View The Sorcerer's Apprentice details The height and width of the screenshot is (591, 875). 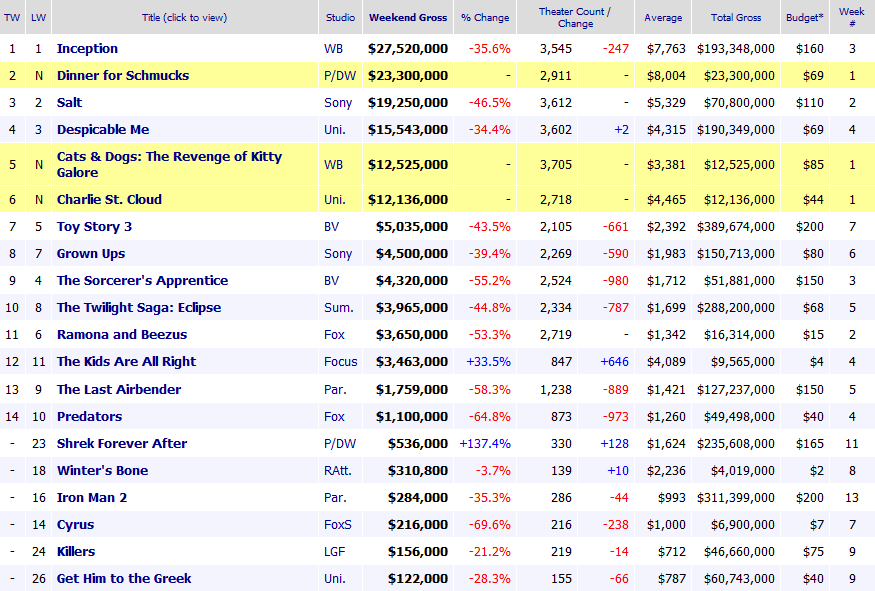[142, 281]
